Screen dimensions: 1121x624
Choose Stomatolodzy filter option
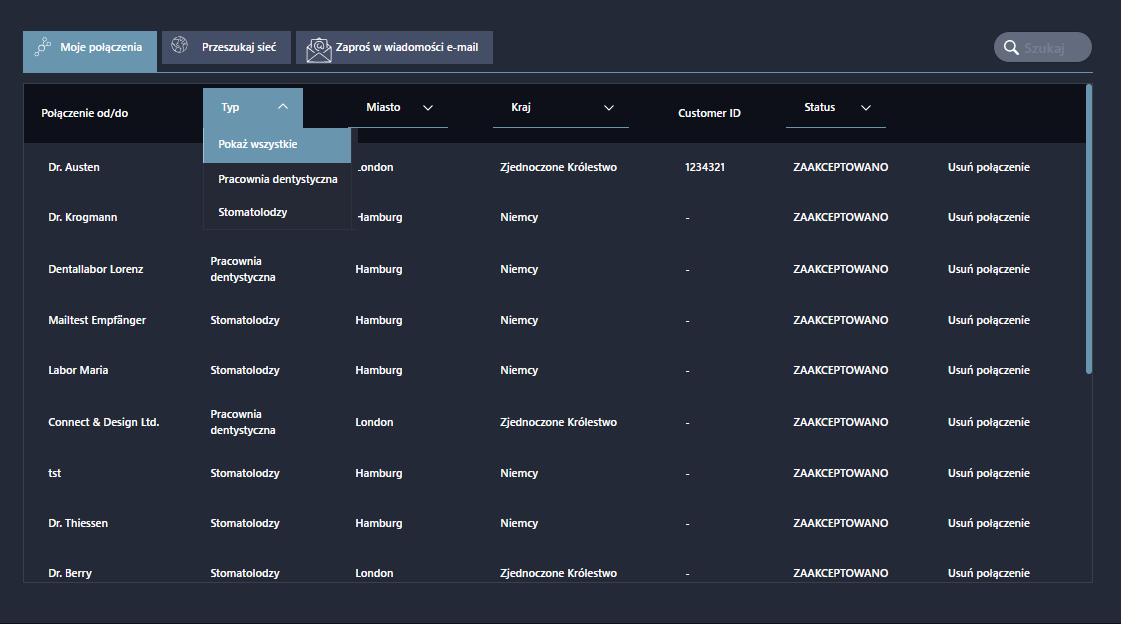(252, 212)
